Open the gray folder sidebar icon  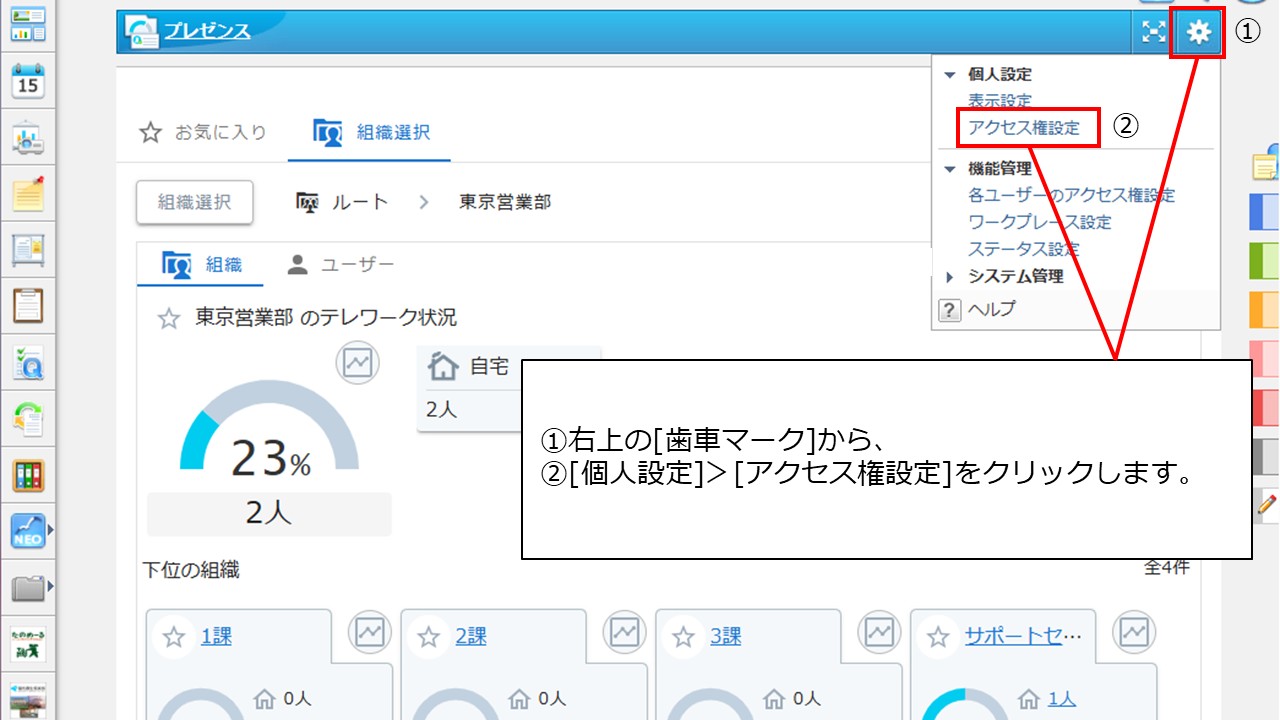tap(28, 587)
